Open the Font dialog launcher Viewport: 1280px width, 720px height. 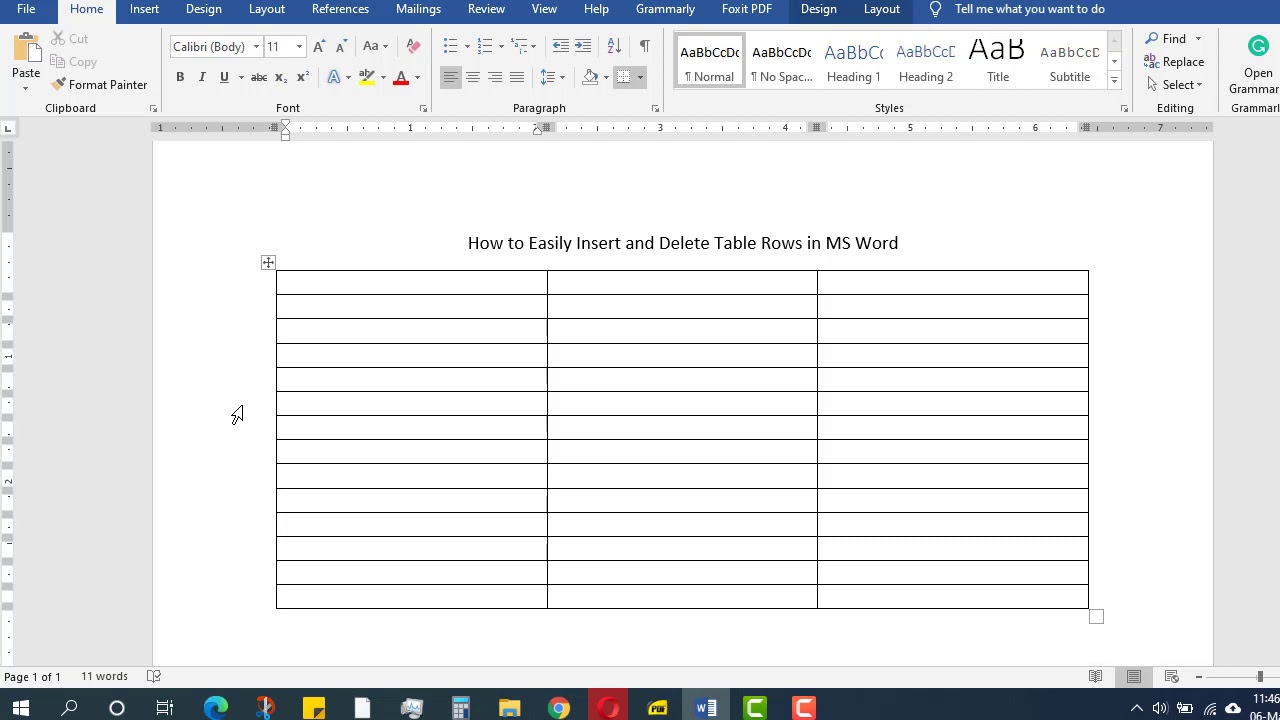pos(423,108)
